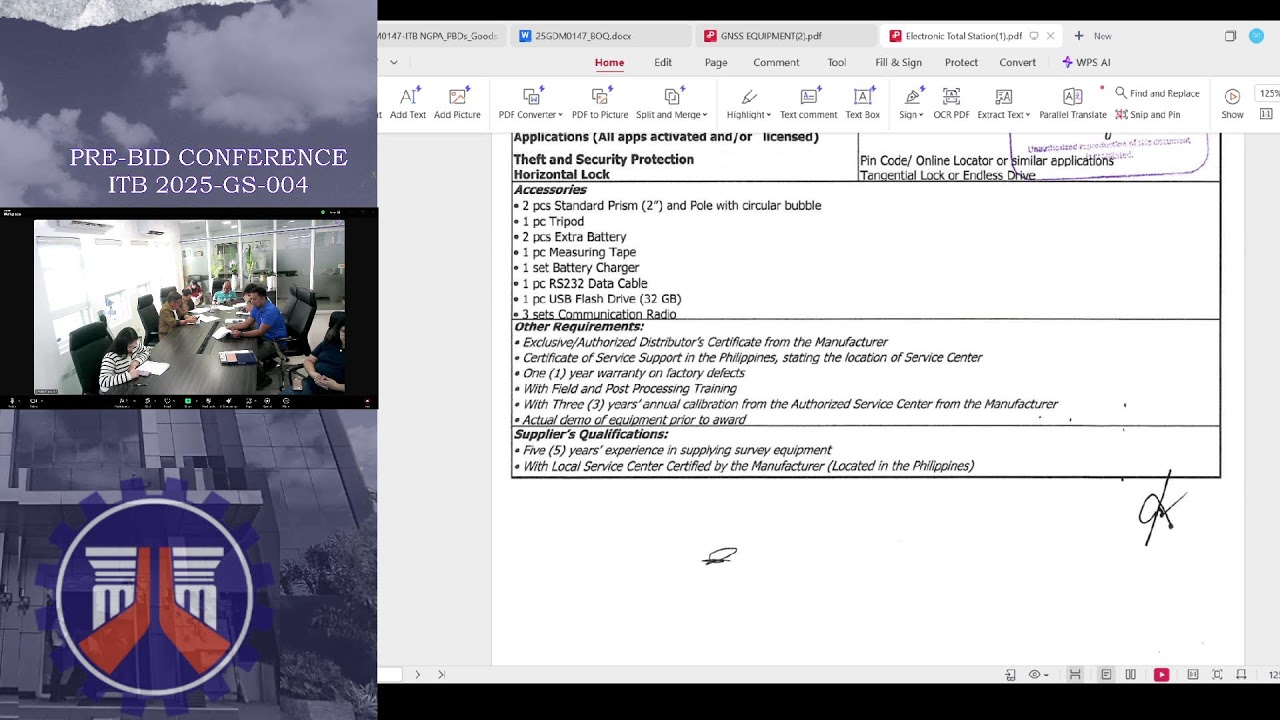The width and height of the screenshot is (1280, 720).
Task: Enter full screen from the status bar
Action: point(1217,675)
